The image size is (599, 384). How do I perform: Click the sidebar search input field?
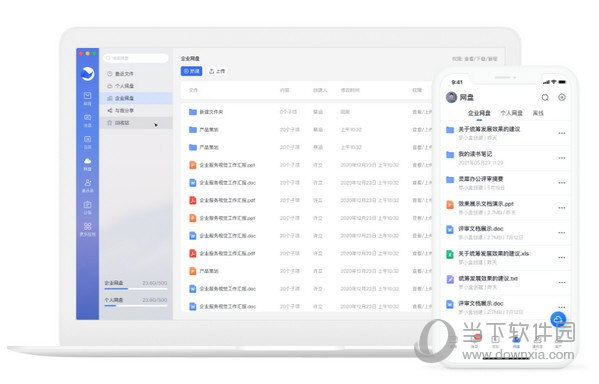(136, 58)
